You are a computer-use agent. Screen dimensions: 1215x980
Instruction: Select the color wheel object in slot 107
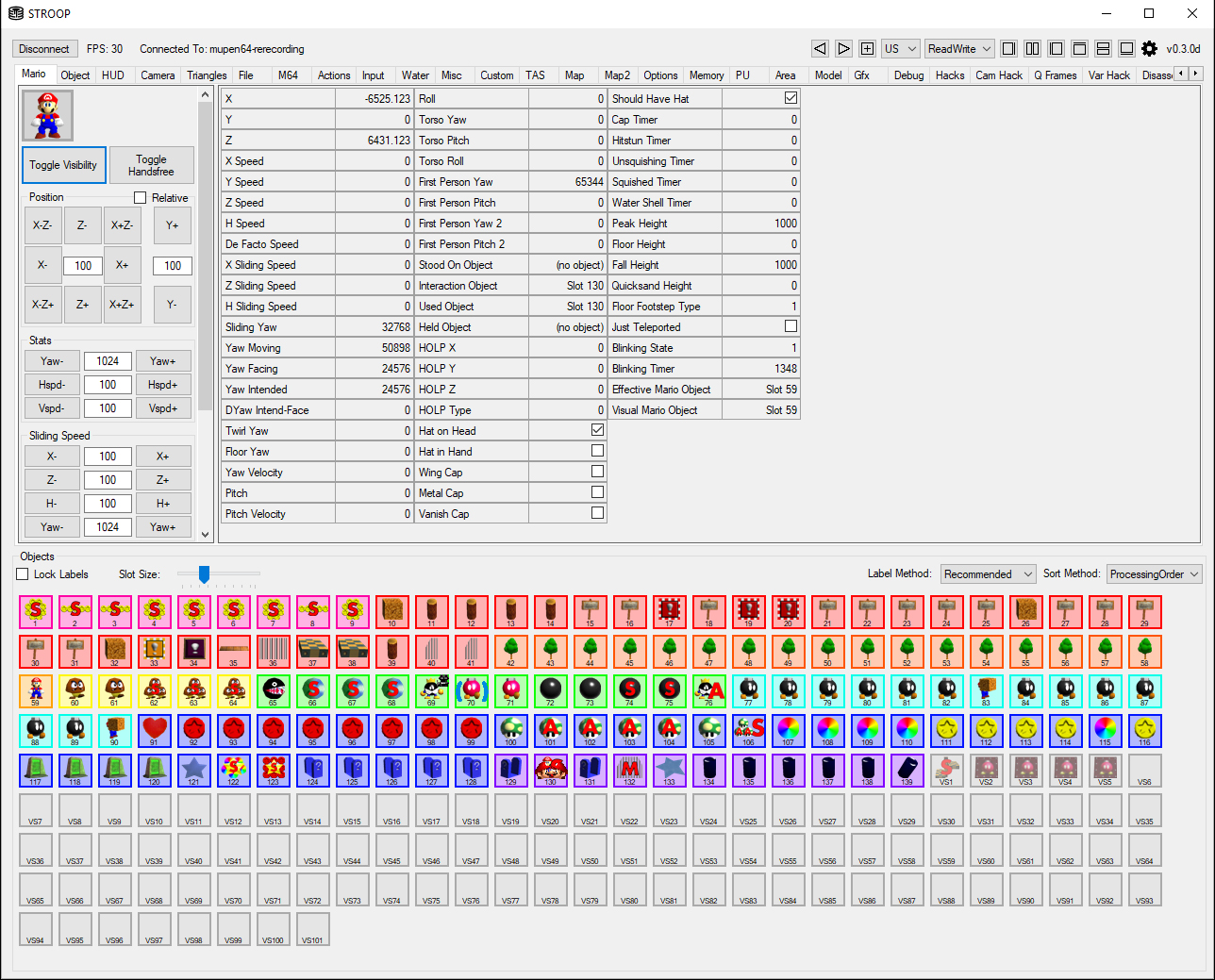[789, 731]
